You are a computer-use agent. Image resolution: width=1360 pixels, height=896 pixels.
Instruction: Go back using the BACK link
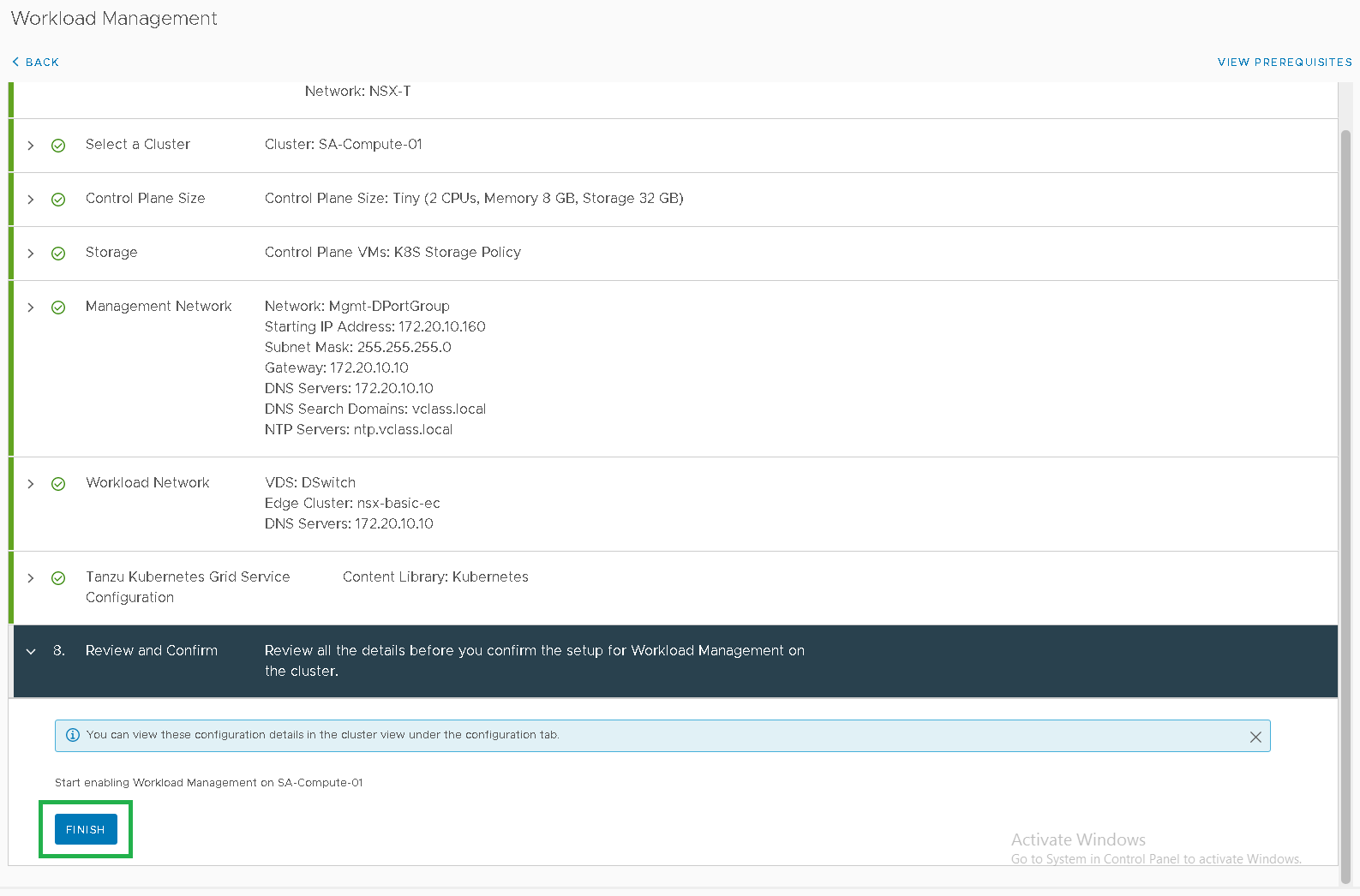(36, 63)
